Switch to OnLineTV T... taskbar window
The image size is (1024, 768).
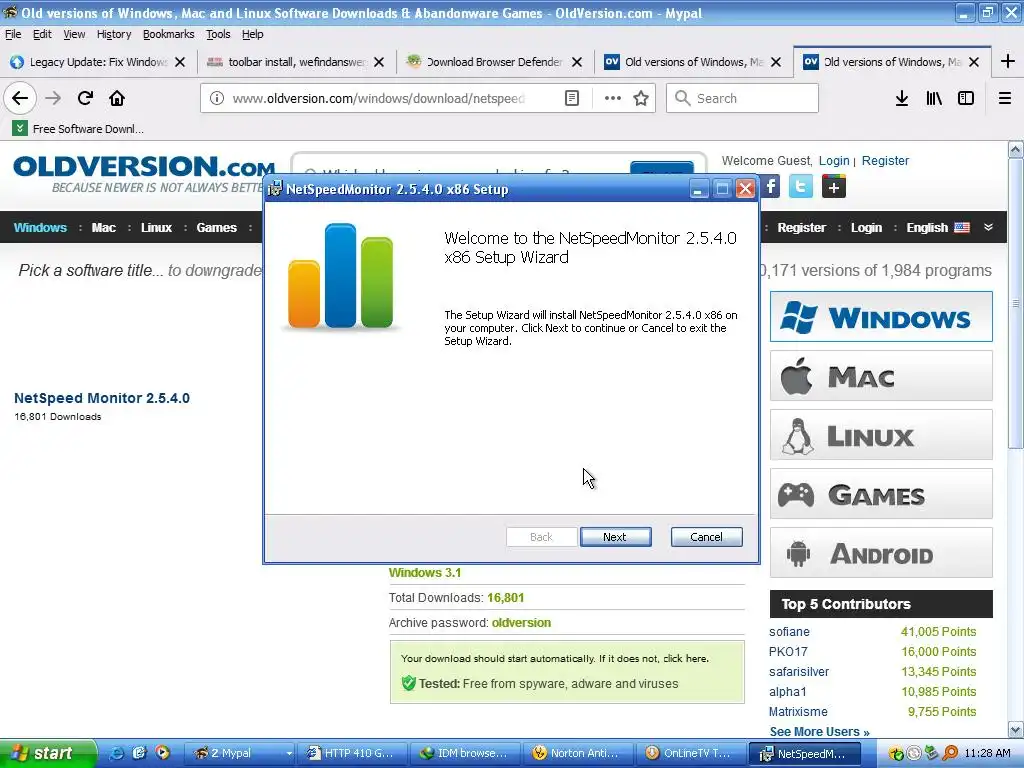690,753
